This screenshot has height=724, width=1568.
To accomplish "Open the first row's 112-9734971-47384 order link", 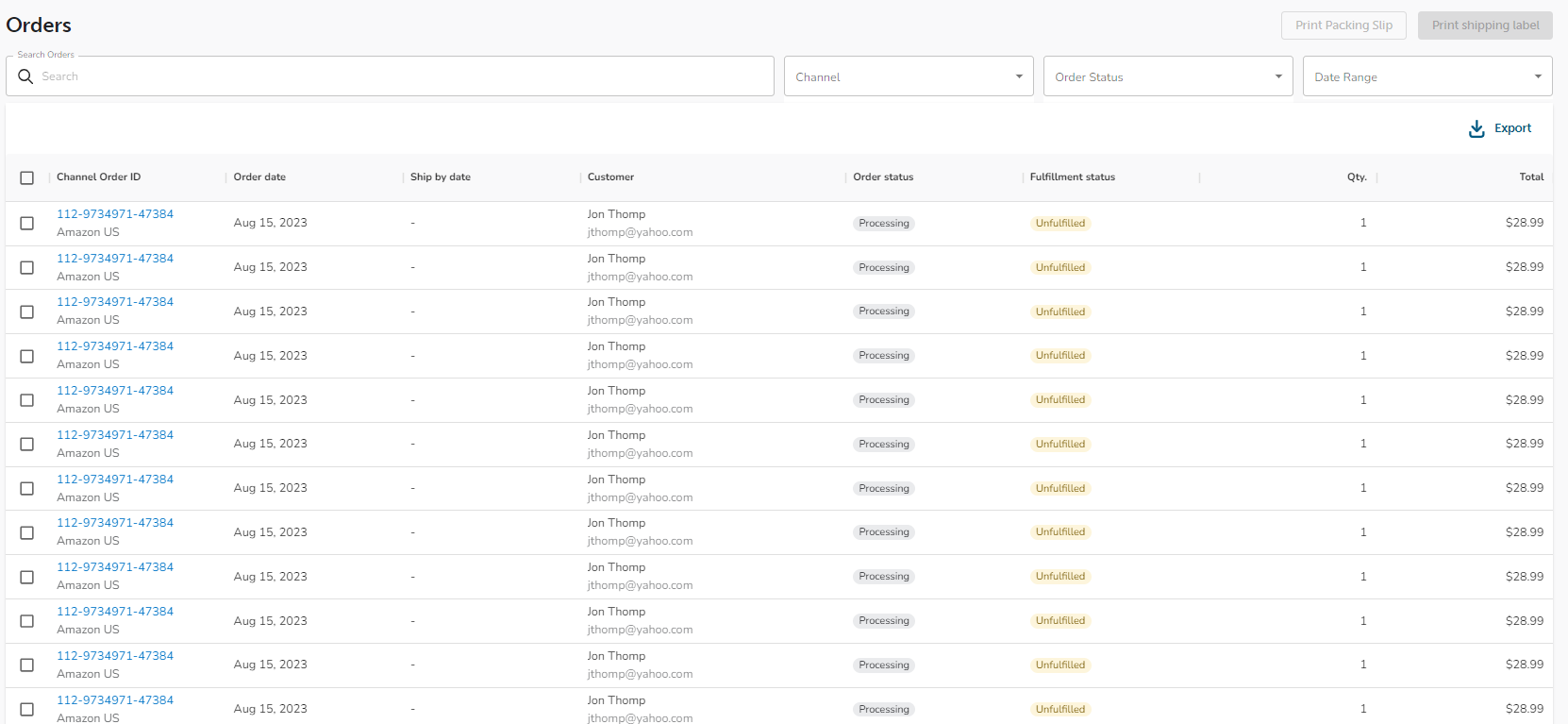I will (115, 214).
